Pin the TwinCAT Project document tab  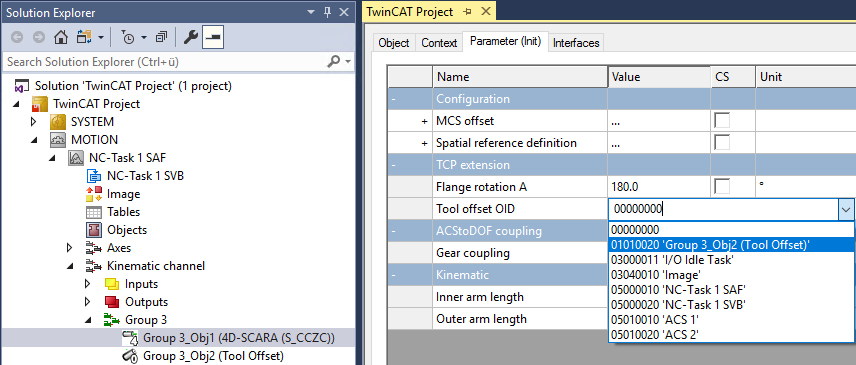[467, 11]
